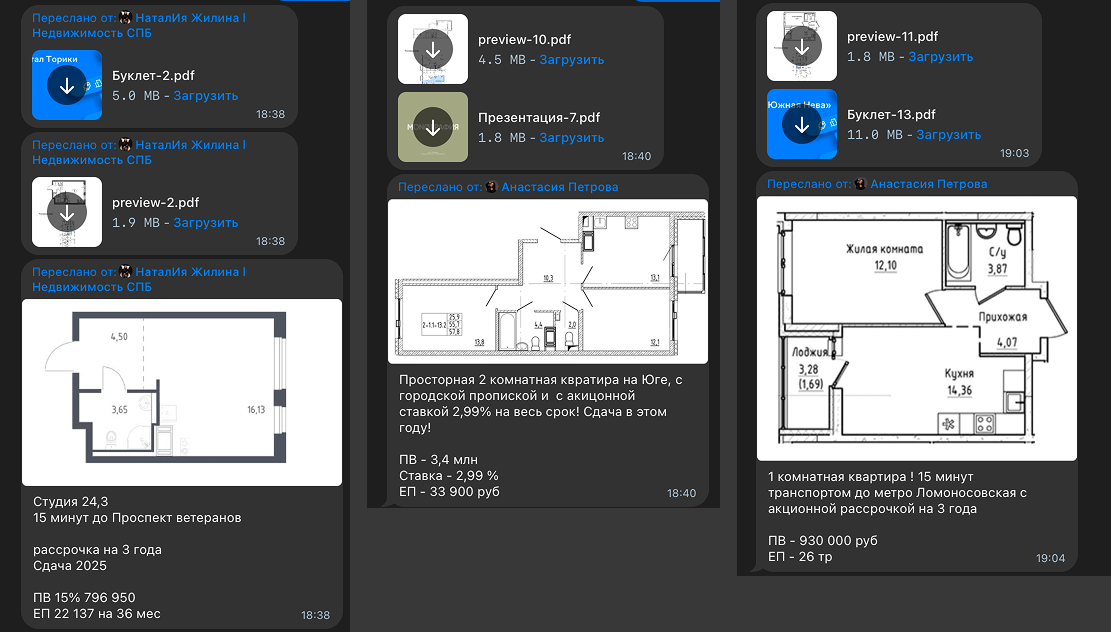Click text 'ЕП - 33 900 руб'

pyautogui.click(x=449, y=492)
